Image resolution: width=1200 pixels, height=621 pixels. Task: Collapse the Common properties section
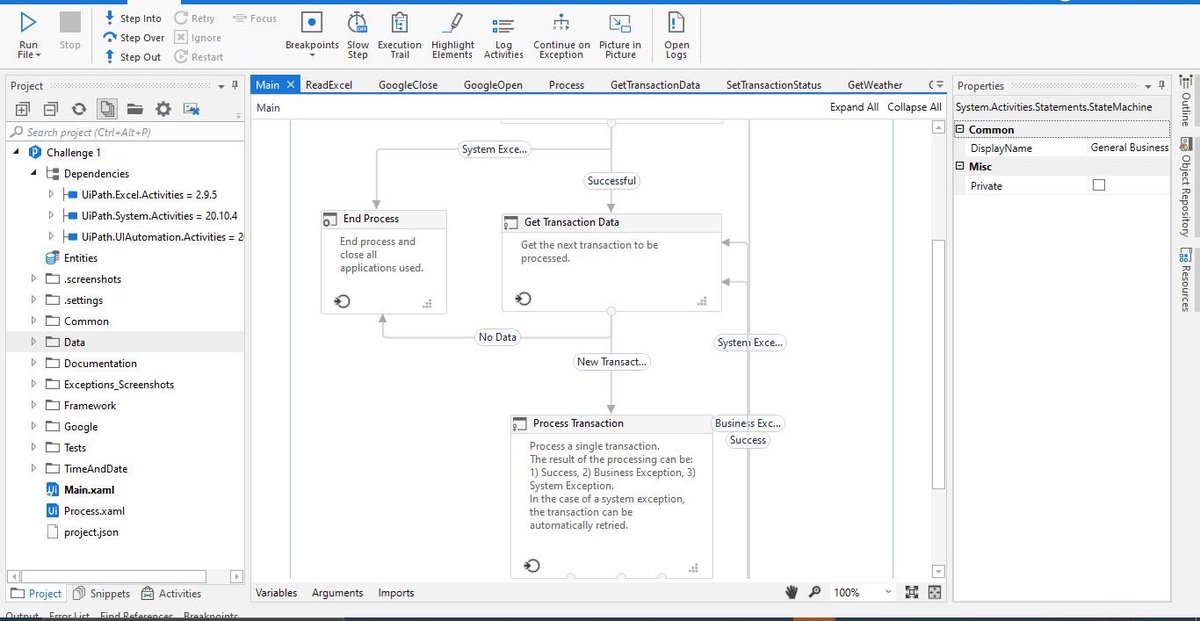[961, 129]
